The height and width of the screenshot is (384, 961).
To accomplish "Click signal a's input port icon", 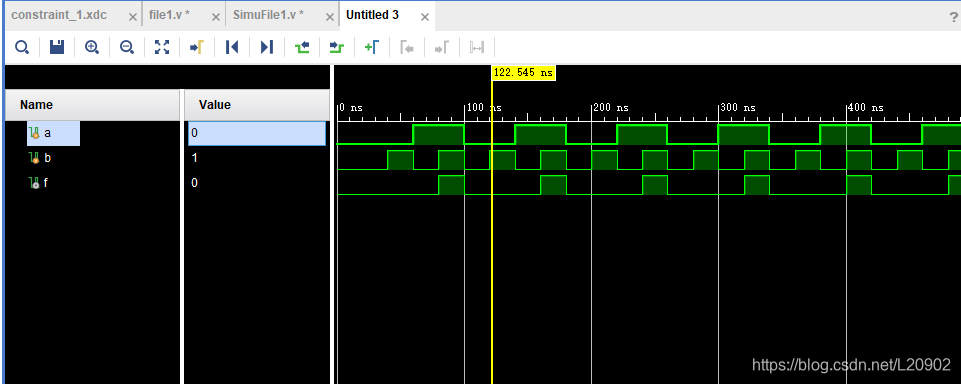I will pos(35,133).
